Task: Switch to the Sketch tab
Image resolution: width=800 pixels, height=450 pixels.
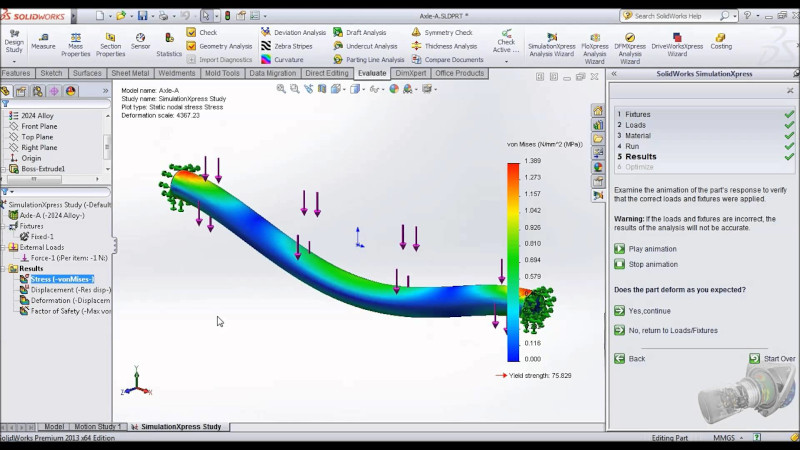Action: (x=50, y=73)
